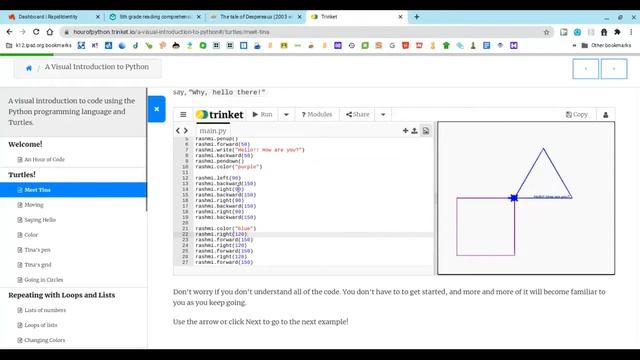
Task: Open the Changing Colors lesson
Action: click(x=44, y=340)
